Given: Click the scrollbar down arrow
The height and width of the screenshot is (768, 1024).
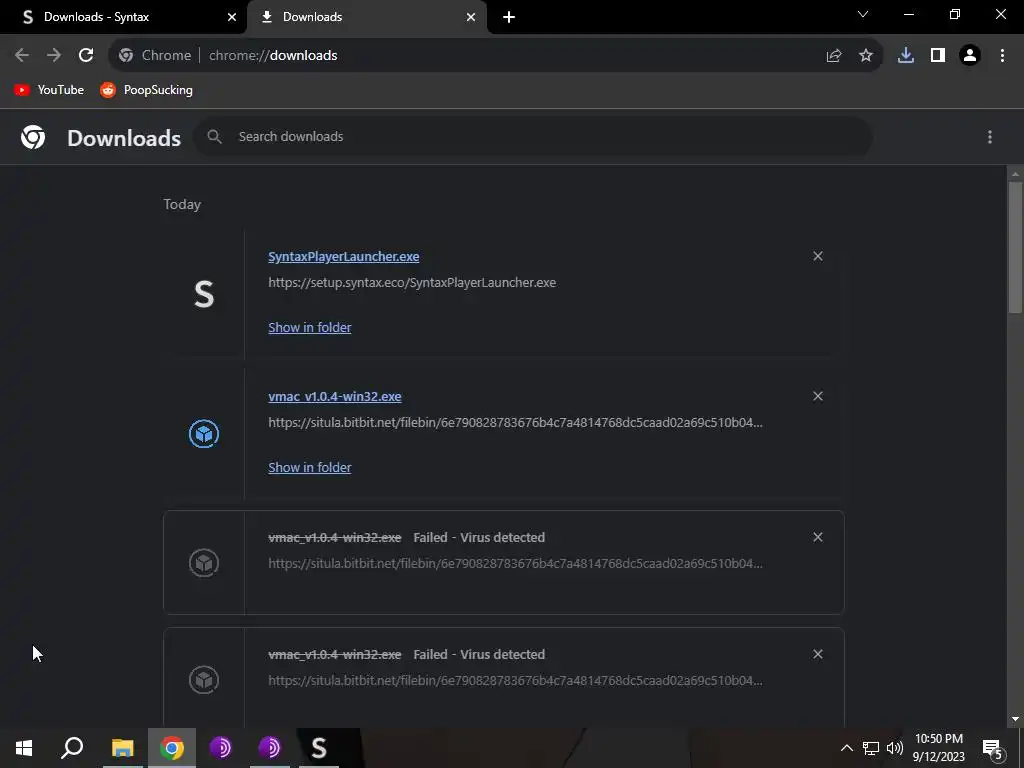Looking at the screenshot, I should tap(1015, 719).
